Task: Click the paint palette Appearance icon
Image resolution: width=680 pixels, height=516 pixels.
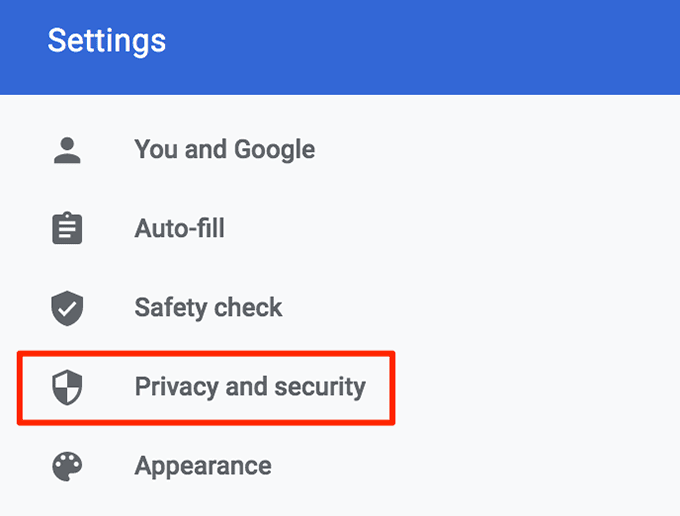Action: (x=66, y=466)
